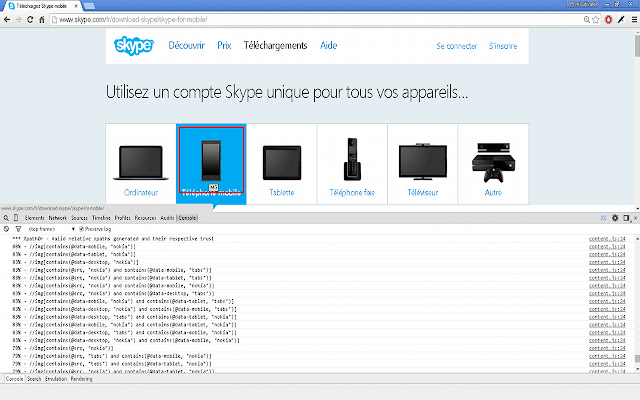Image resolution: width=640 pixels, height=400 pixels.
Task: Reload the Skype page
Action: pos(30,20)
